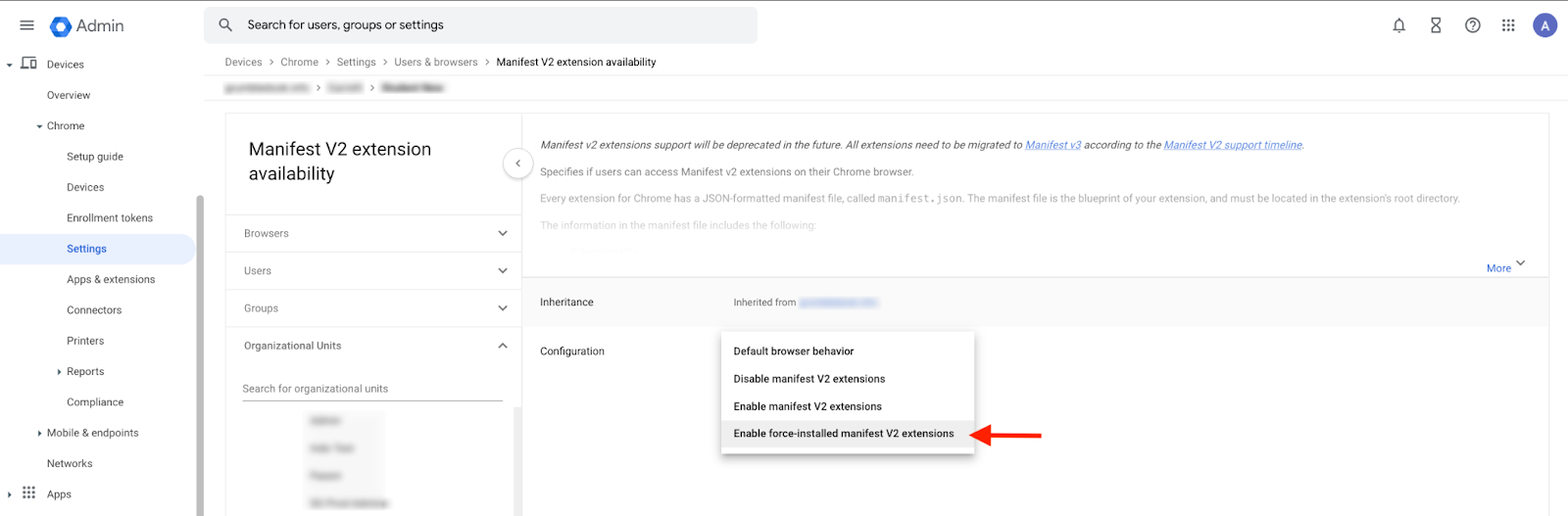Viewport: 1568px width, 516px height.
Task: Expand the Reports sidebar item
Action: 59,372
